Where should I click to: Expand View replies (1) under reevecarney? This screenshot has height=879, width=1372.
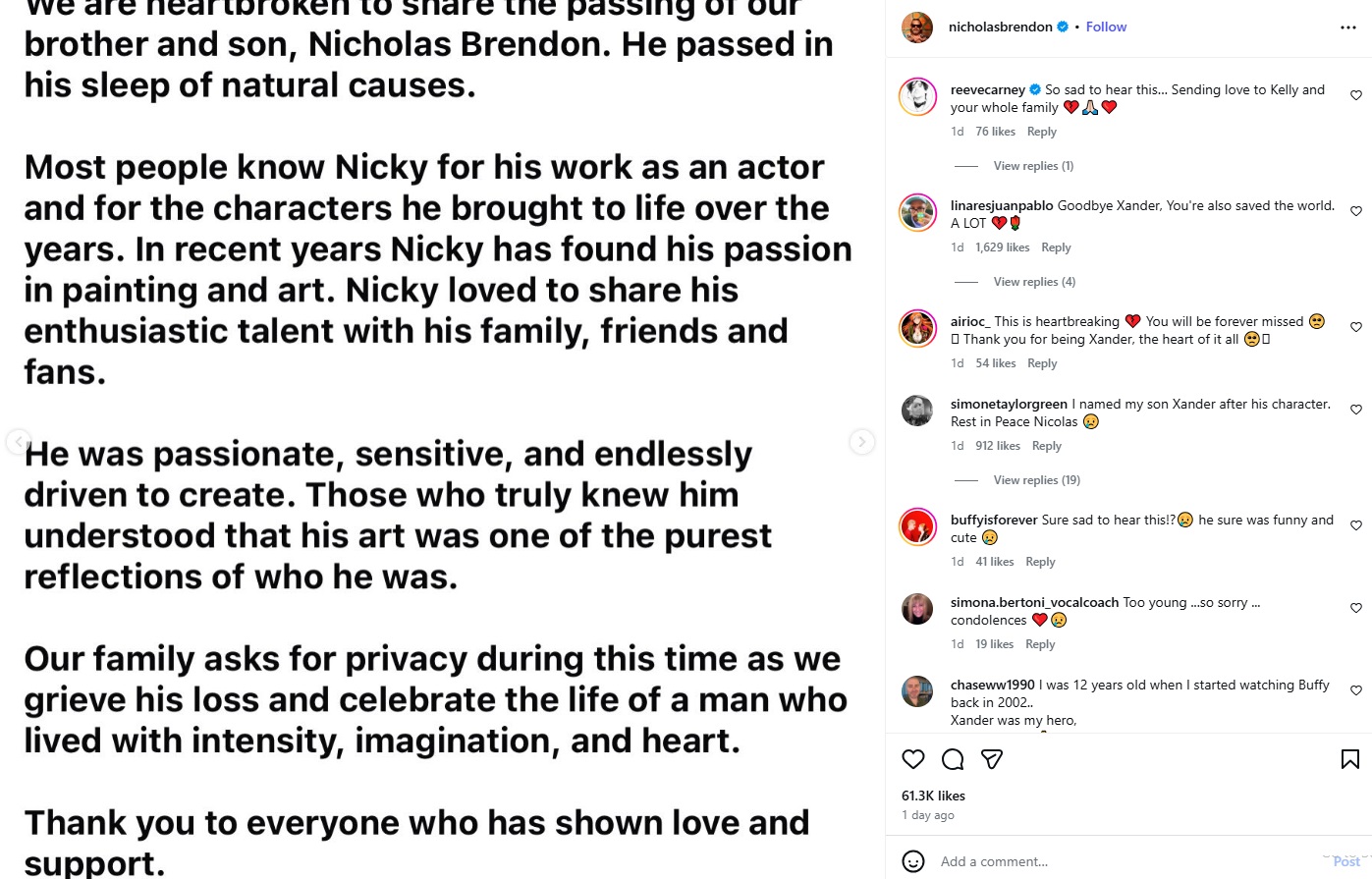[x=1033, y=166]
